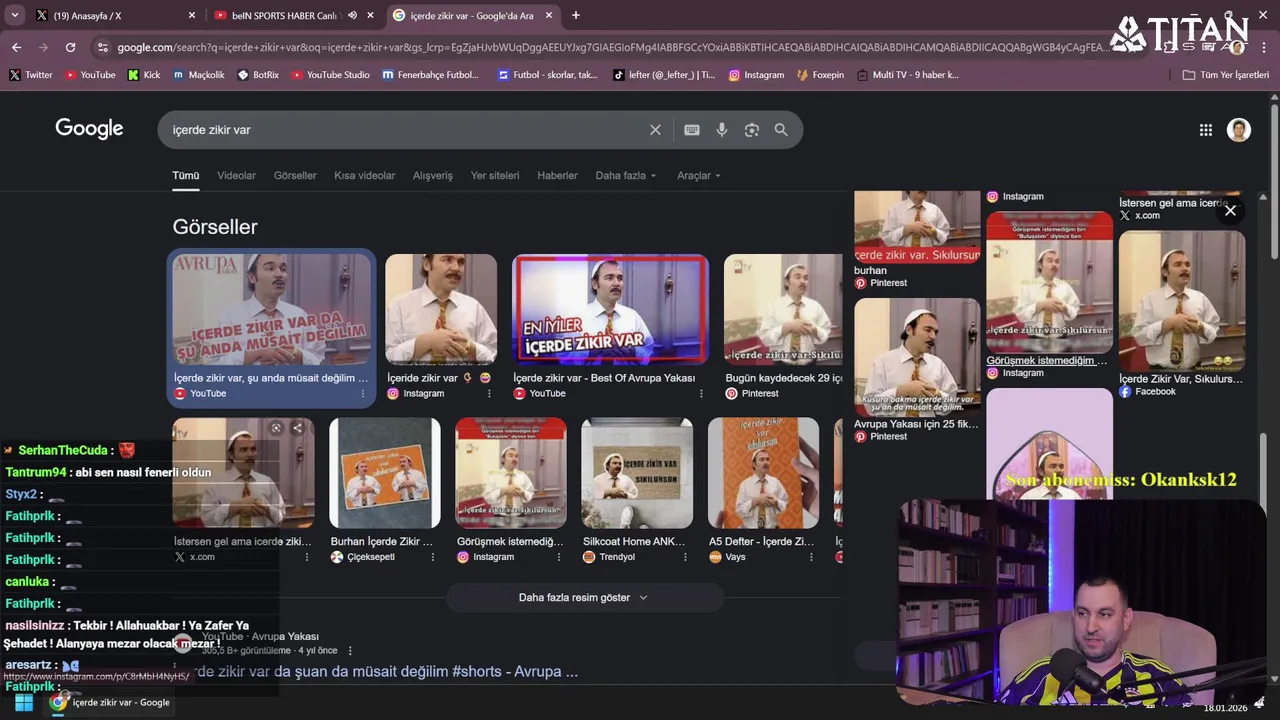Viewport: 1280px width, 720px height.
Task: Open the Instagram bookmark
Action: coord(756,75)
